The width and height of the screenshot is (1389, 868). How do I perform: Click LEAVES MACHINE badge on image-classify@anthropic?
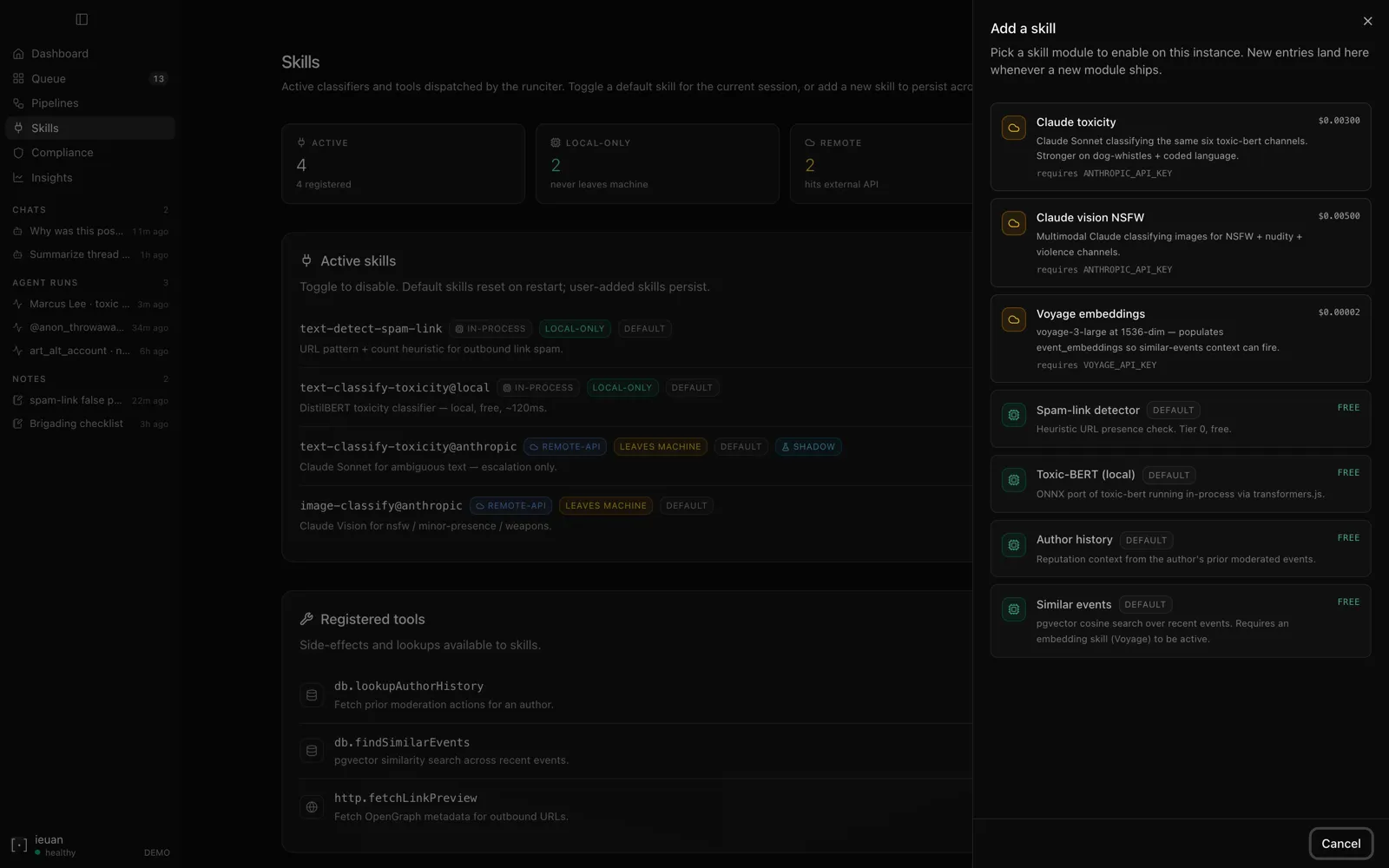point(606,506)
